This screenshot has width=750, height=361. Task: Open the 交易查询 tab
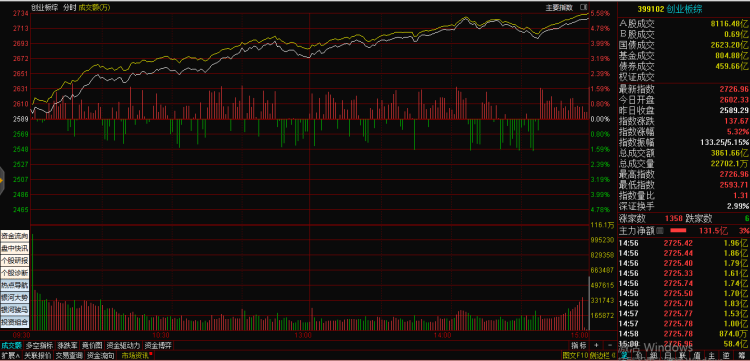pyautogui.click(x=69, y=356)
